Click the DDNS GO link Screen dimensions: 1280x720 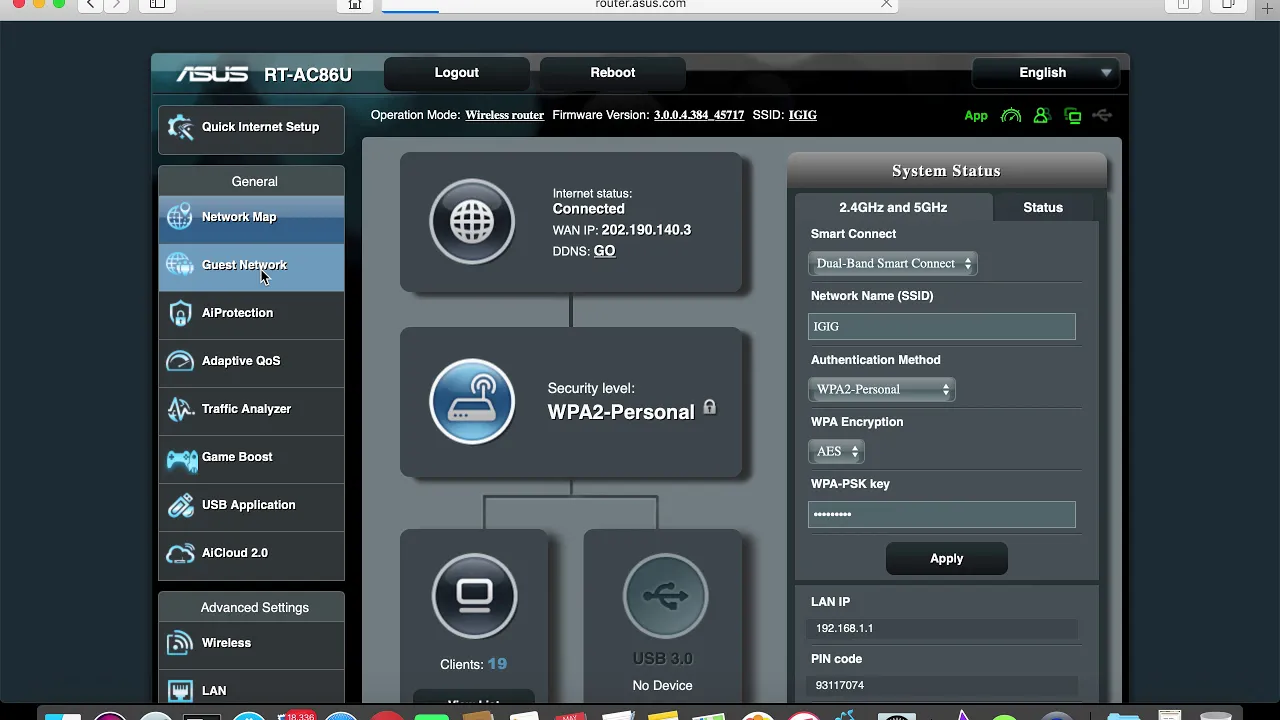(604, 251)
